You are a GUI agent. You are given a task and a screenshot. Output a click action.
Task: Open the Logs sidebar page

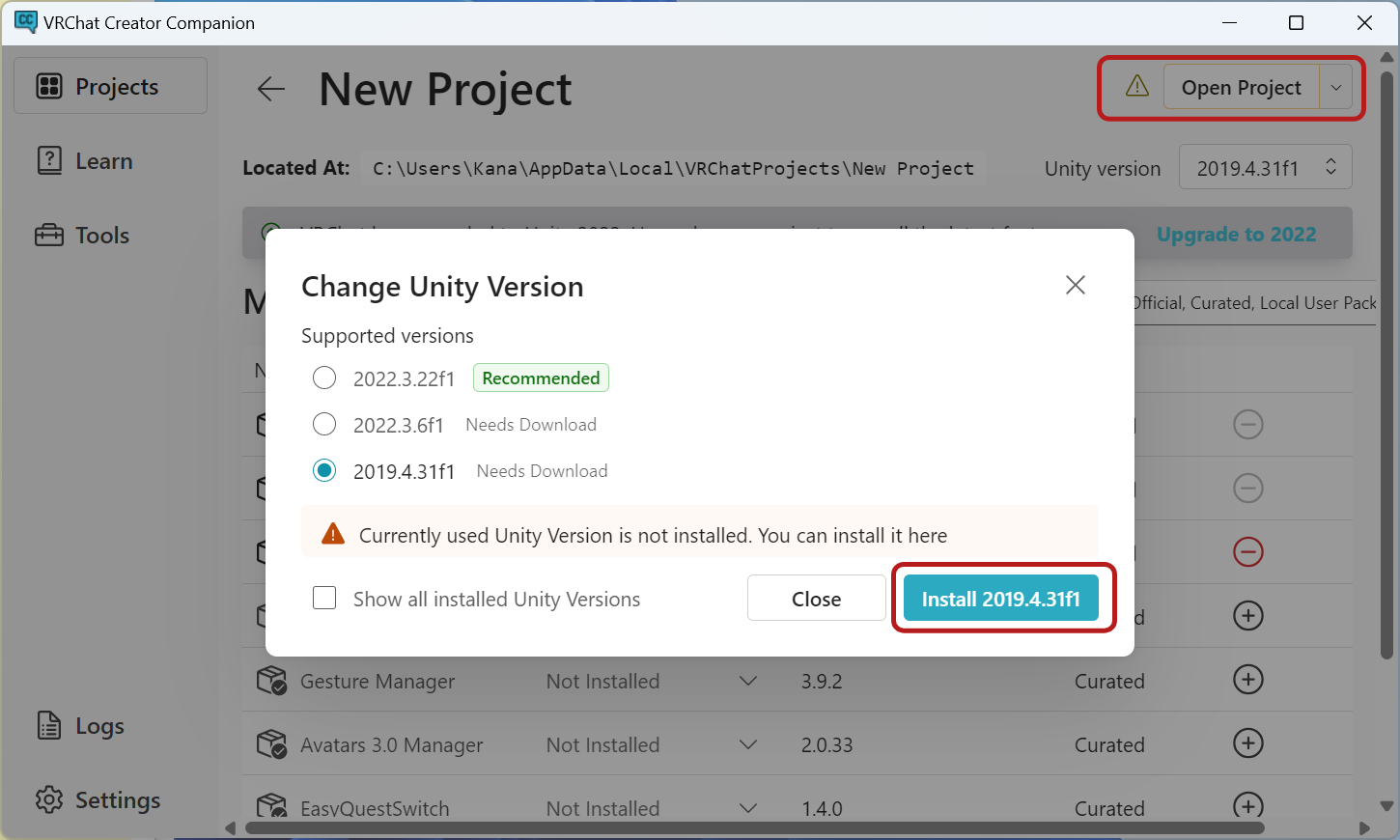(81, 726)
